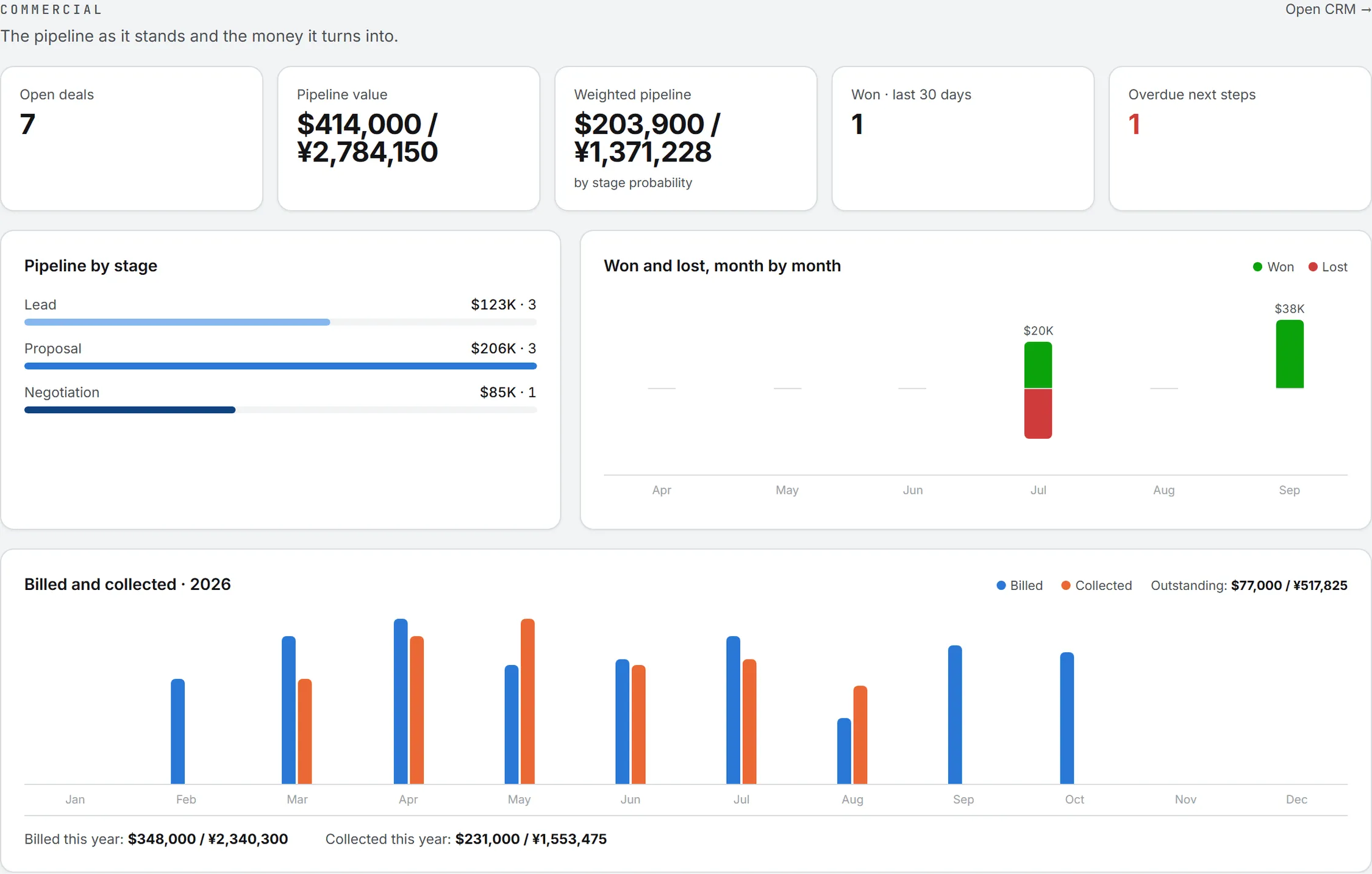This screenshot has width=1372, height=874.
Task: Select the Pipeline value card
Action: coord(409,138)
